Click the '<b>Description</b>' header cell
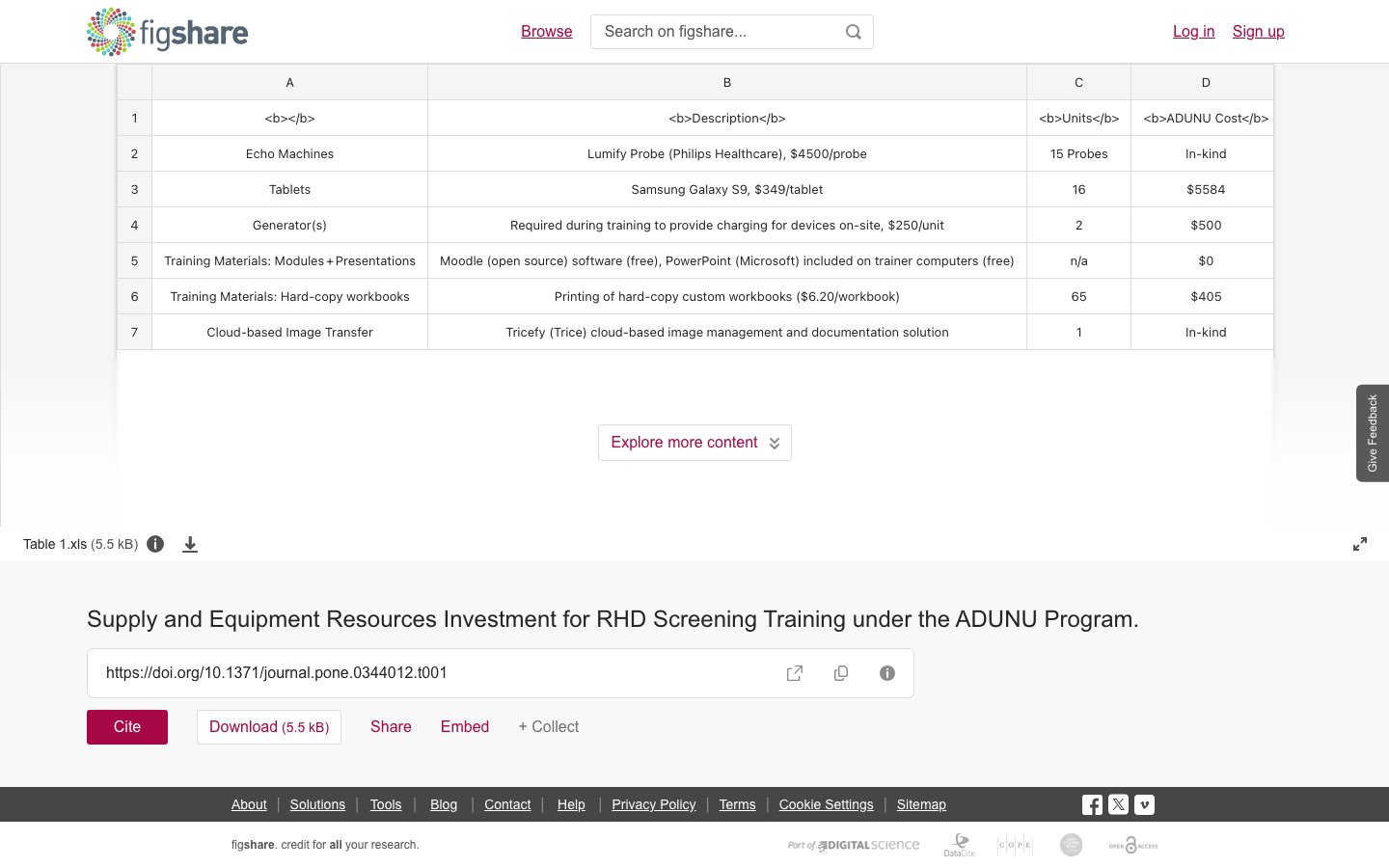This screenshot has width=1389, height=868. [x=727, y=119]
